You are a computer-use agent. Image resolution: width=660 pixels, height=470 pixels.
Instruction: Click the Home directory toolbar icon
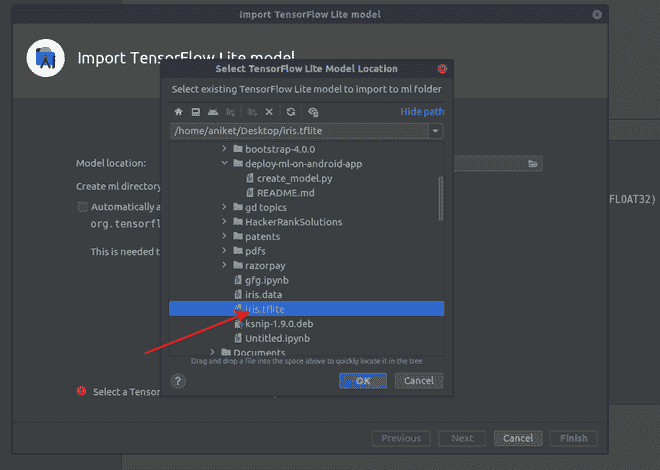(179, 112)
